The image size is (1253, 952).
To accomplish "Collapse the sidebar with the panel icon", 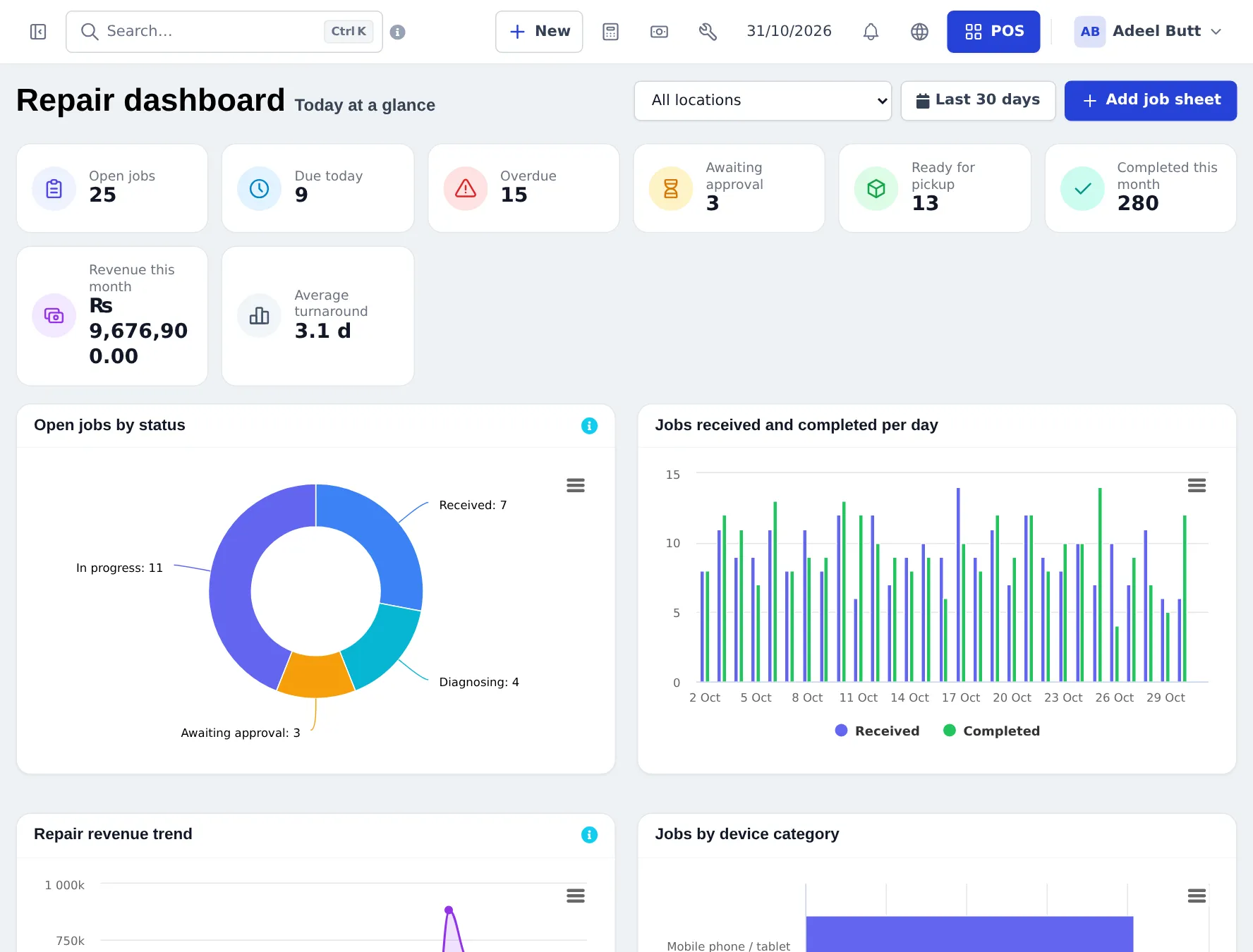I will 38,32.
